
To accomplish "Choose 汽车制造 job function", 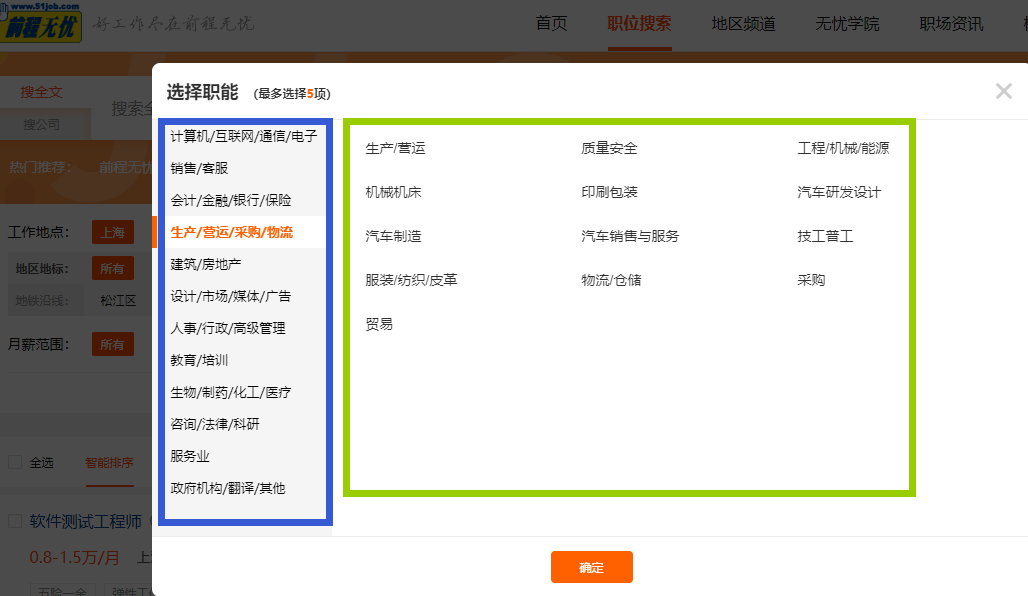I will [x=393, y=236].
